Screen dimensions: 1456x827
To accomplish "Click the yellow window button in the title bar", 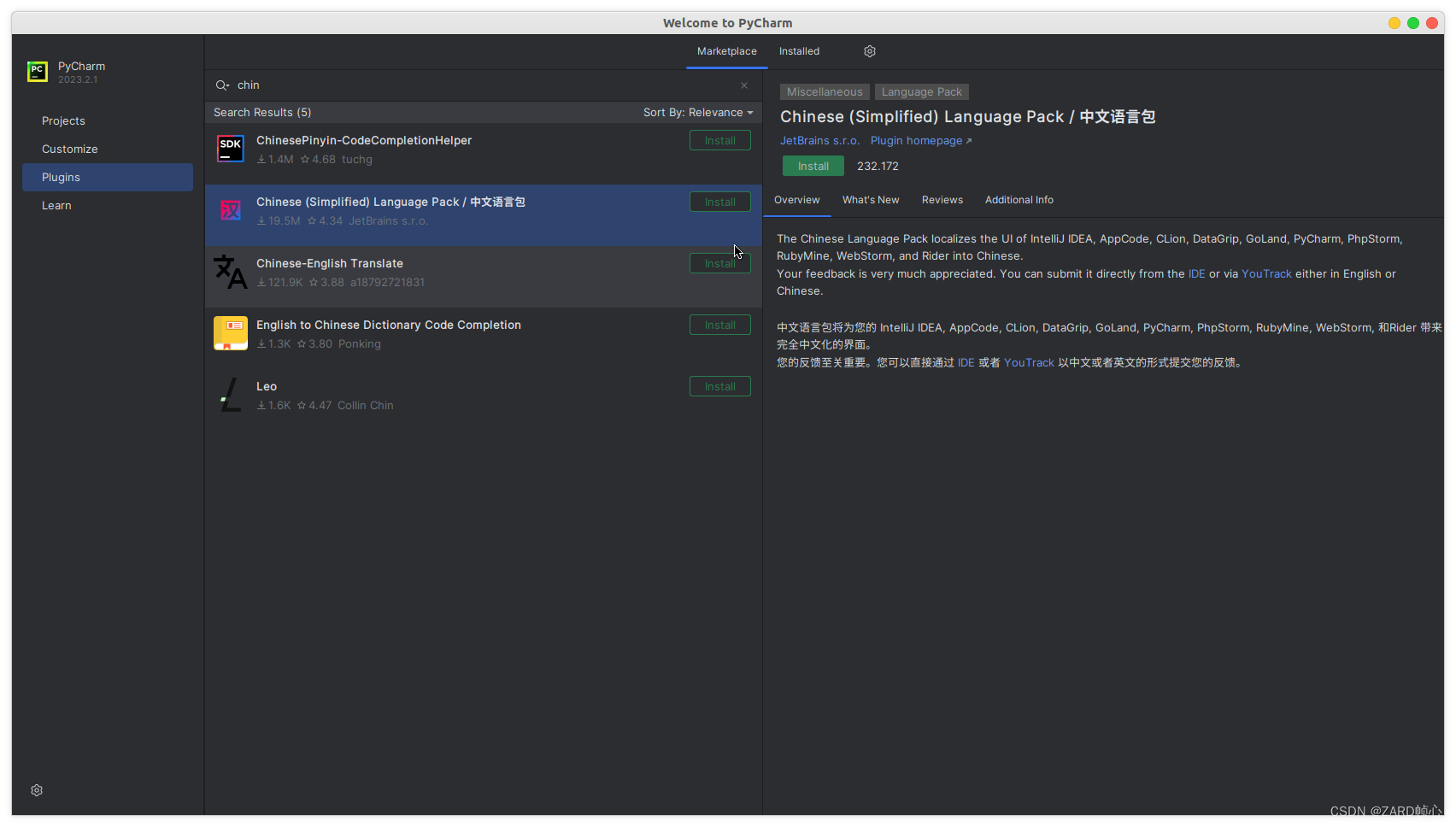I will [x=1394, y=23].
